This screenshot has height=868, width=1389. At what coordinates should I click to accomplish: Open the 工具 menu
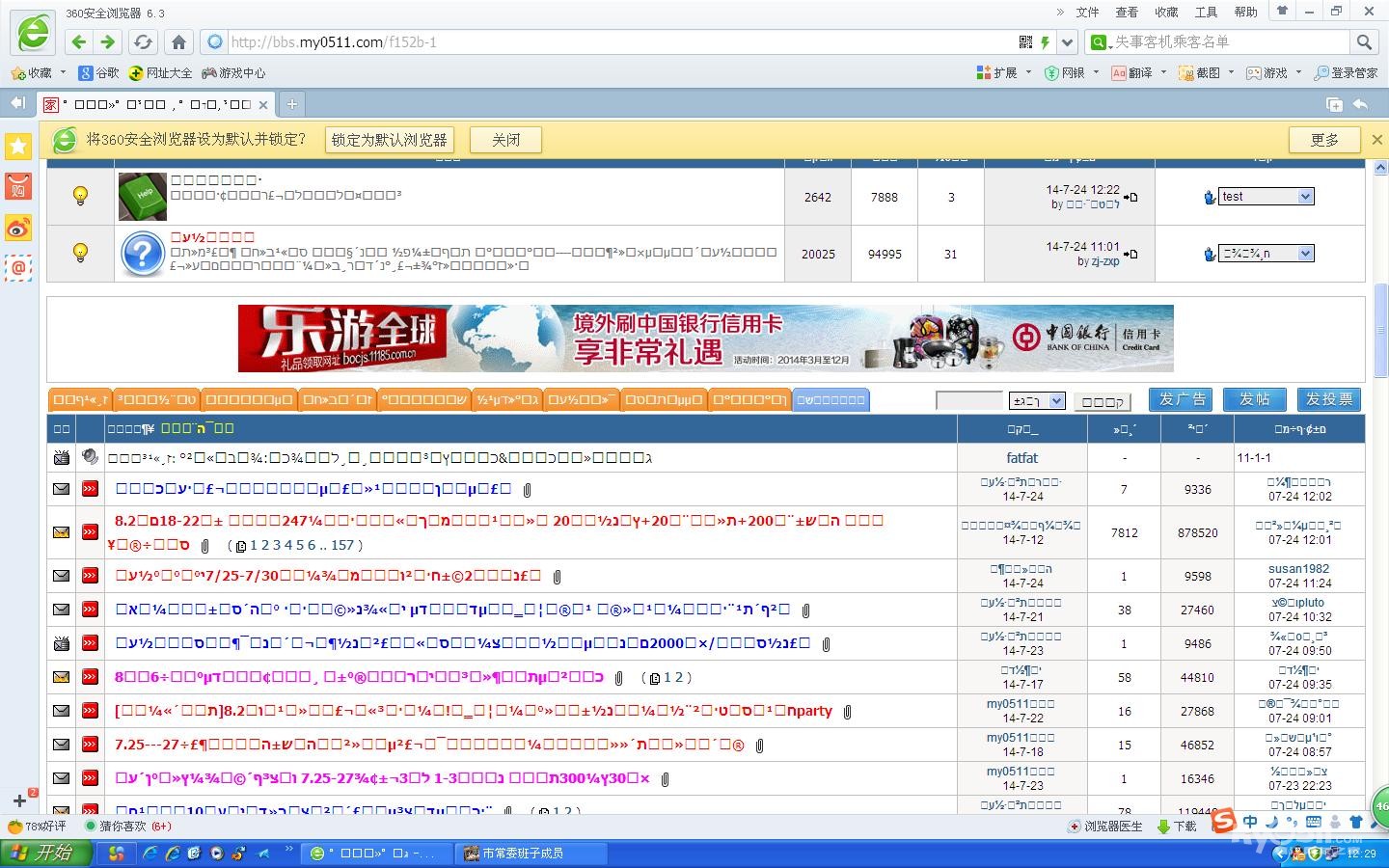1206,12
